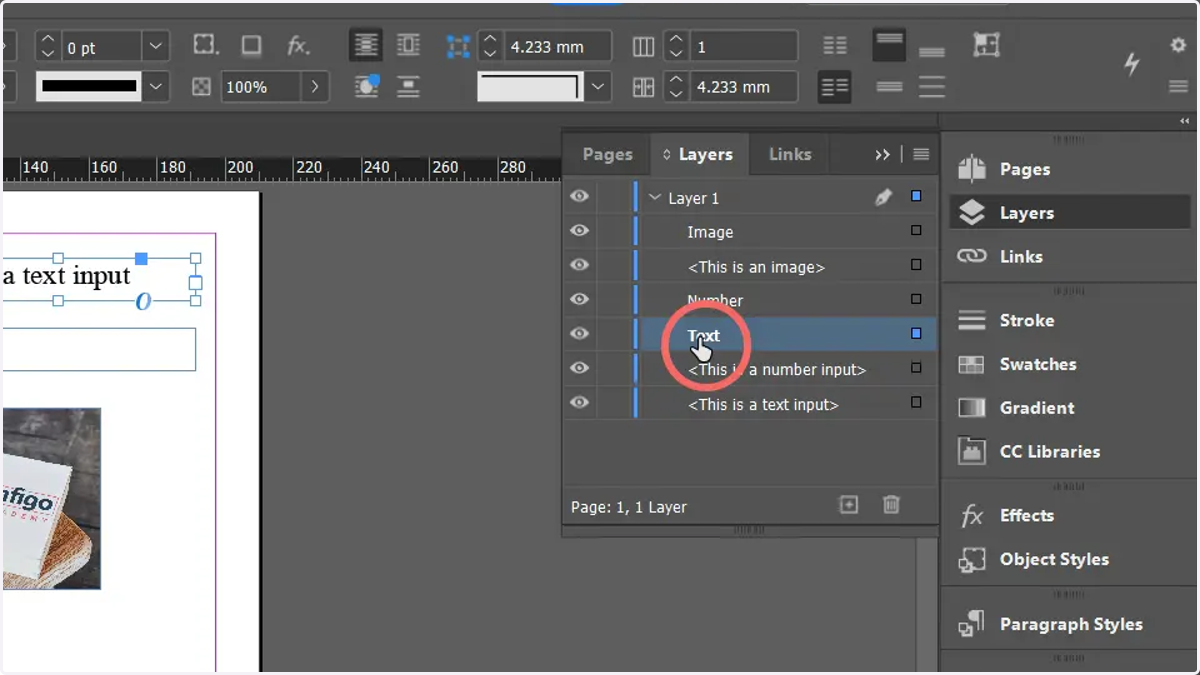Apply the drop shadow icon
Viewport: 1200px width, 675px height.
click(x=251, y=45)
